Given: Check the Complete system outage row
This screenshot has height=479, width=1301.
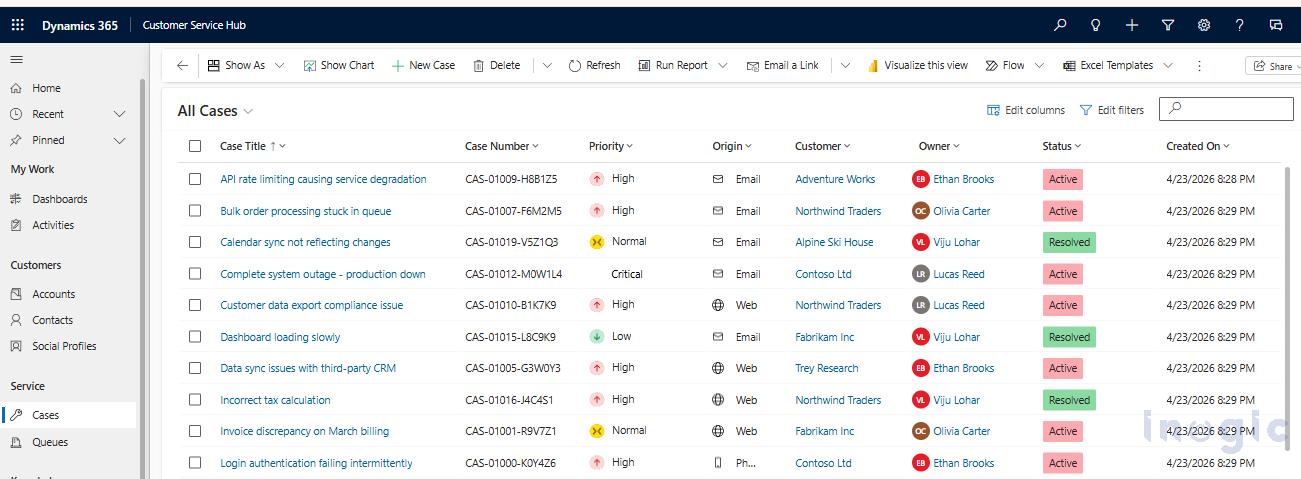Looking at the screenshot, I should pyautogui.click(x=195, y=274).
